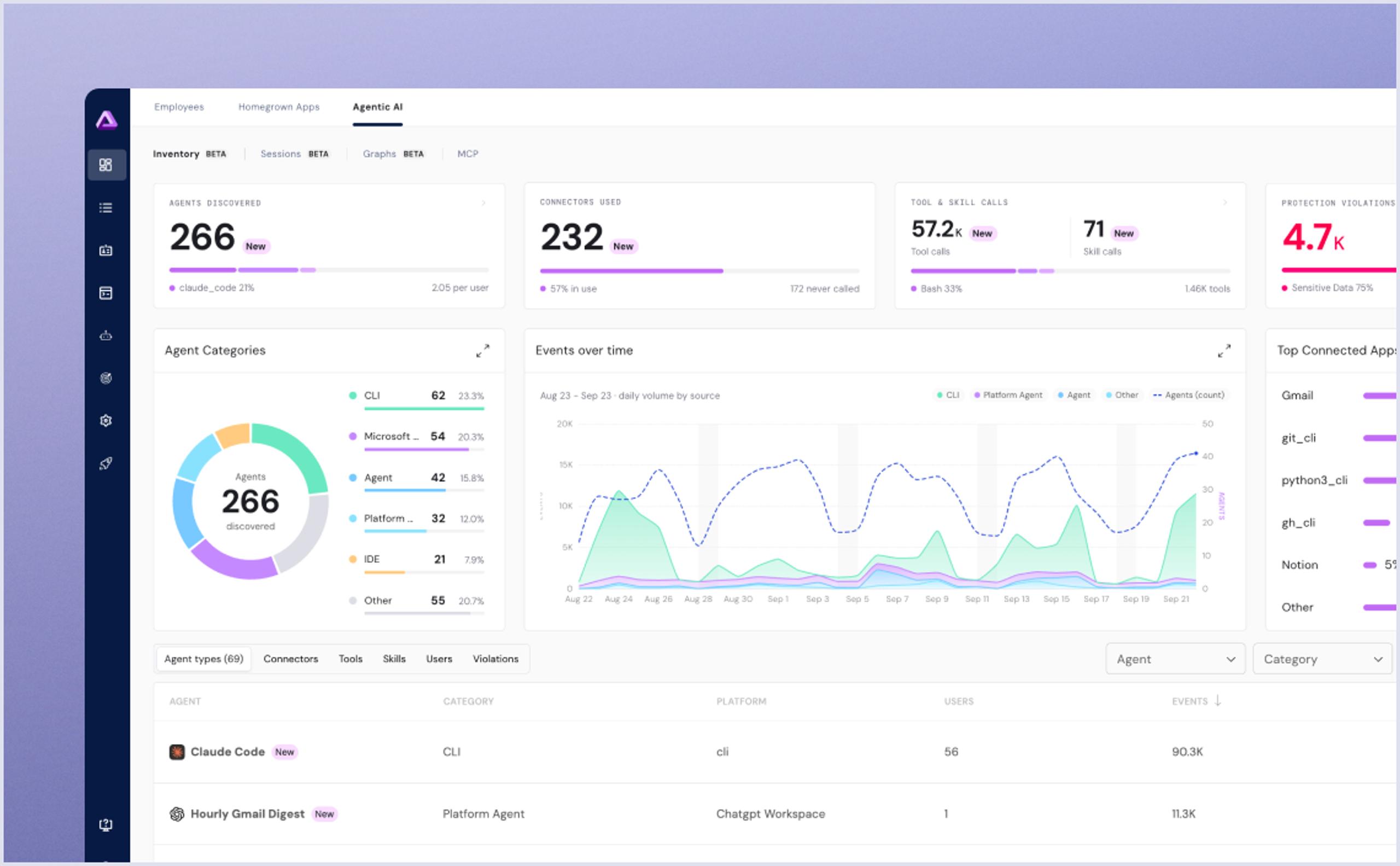Click the Microsoft category legend row
The image size is (1400, 866).
(x=416, y=440)
